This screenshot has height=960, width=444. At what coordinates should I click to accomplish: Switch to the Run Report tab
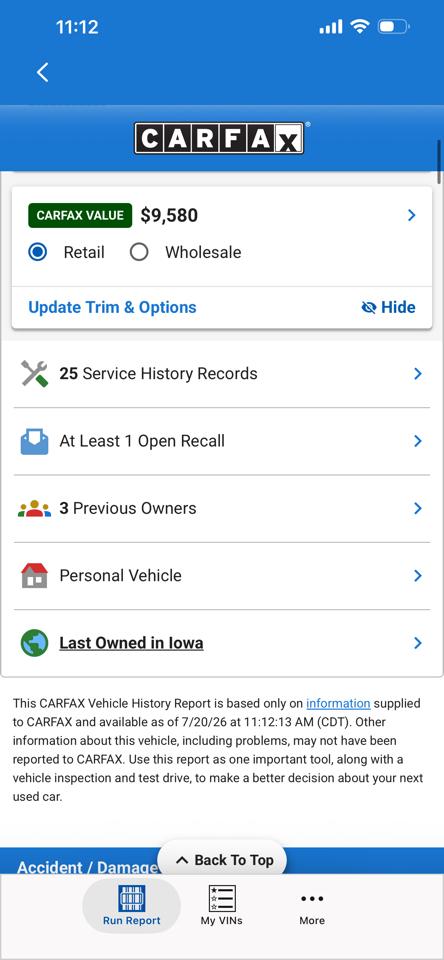click(x=132, y=906)
